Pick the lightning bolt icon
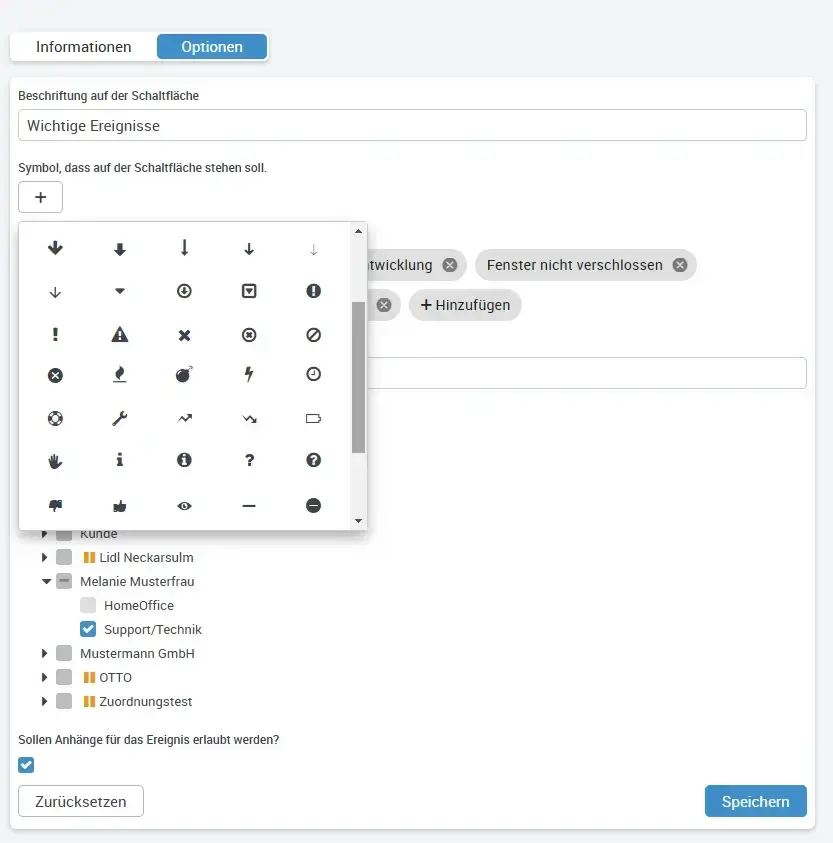 [249, 375]
